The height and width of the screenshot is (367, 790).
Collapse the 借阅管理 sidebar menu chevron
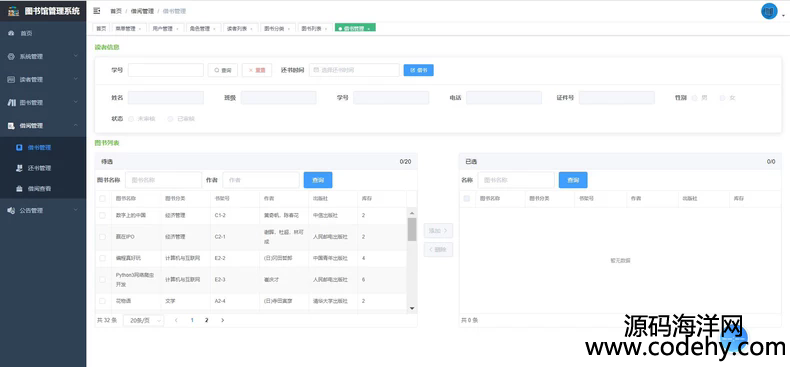(x=76, y=125)
